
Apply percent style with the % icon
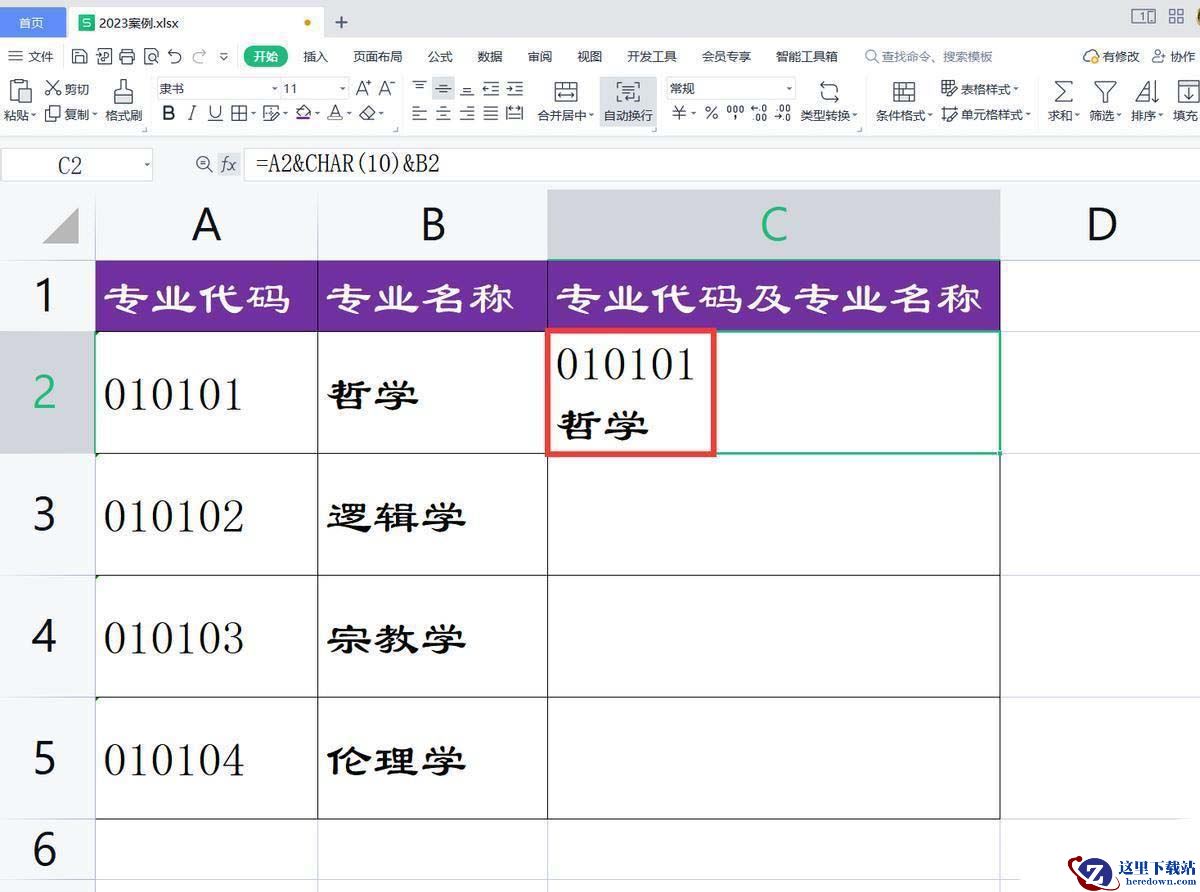711,114
